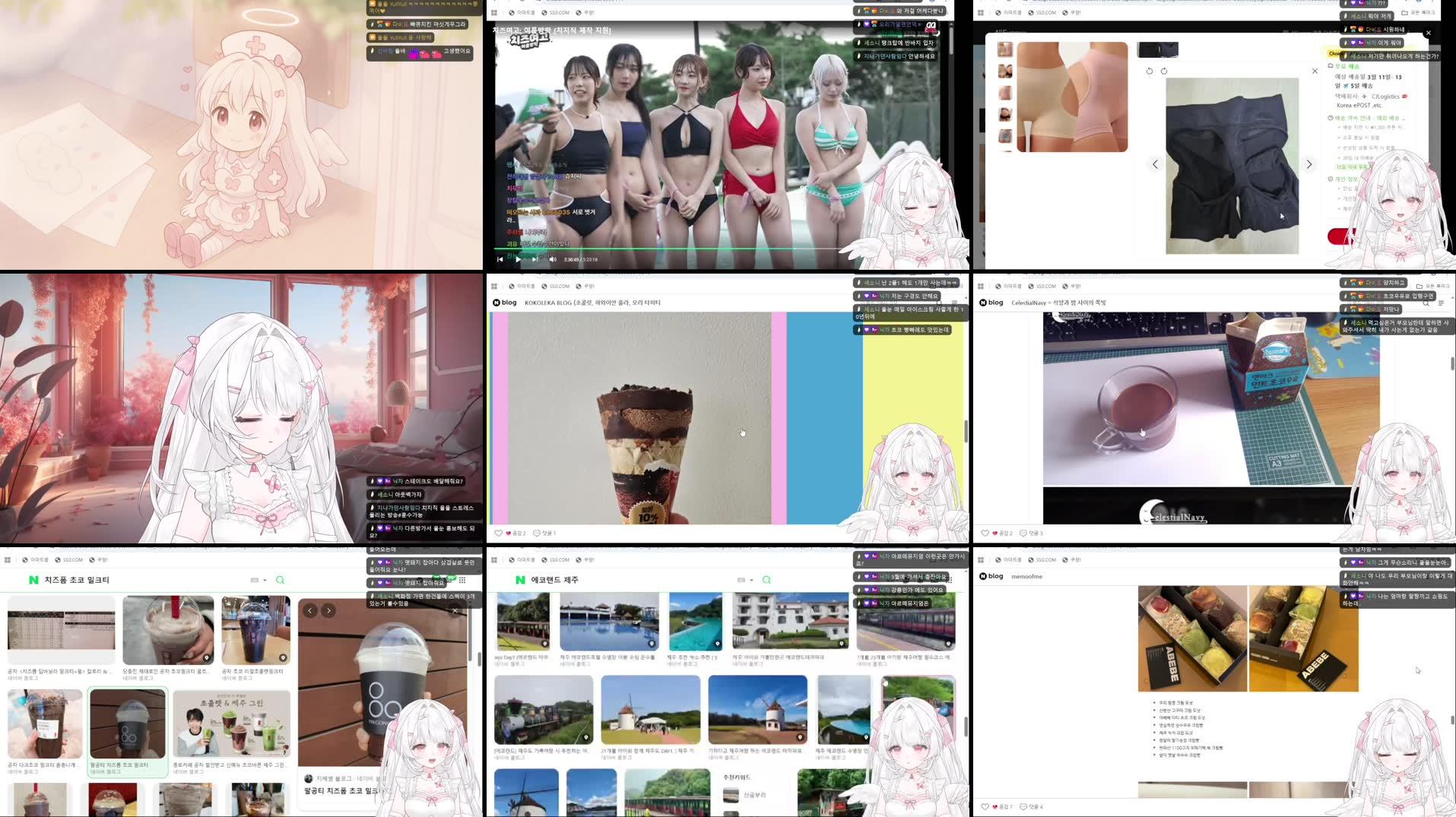
Task: Open 쿠팡 from the bookmarks bar
Action: tap(585, 287)
